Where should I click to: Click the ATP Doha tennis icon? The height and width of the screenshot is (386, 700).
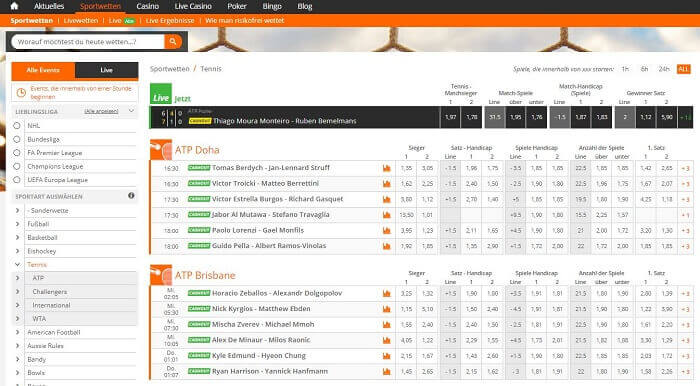161,149
